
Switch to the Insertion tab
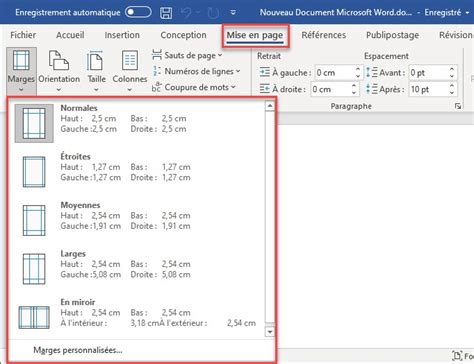click(x=122, y=35)
